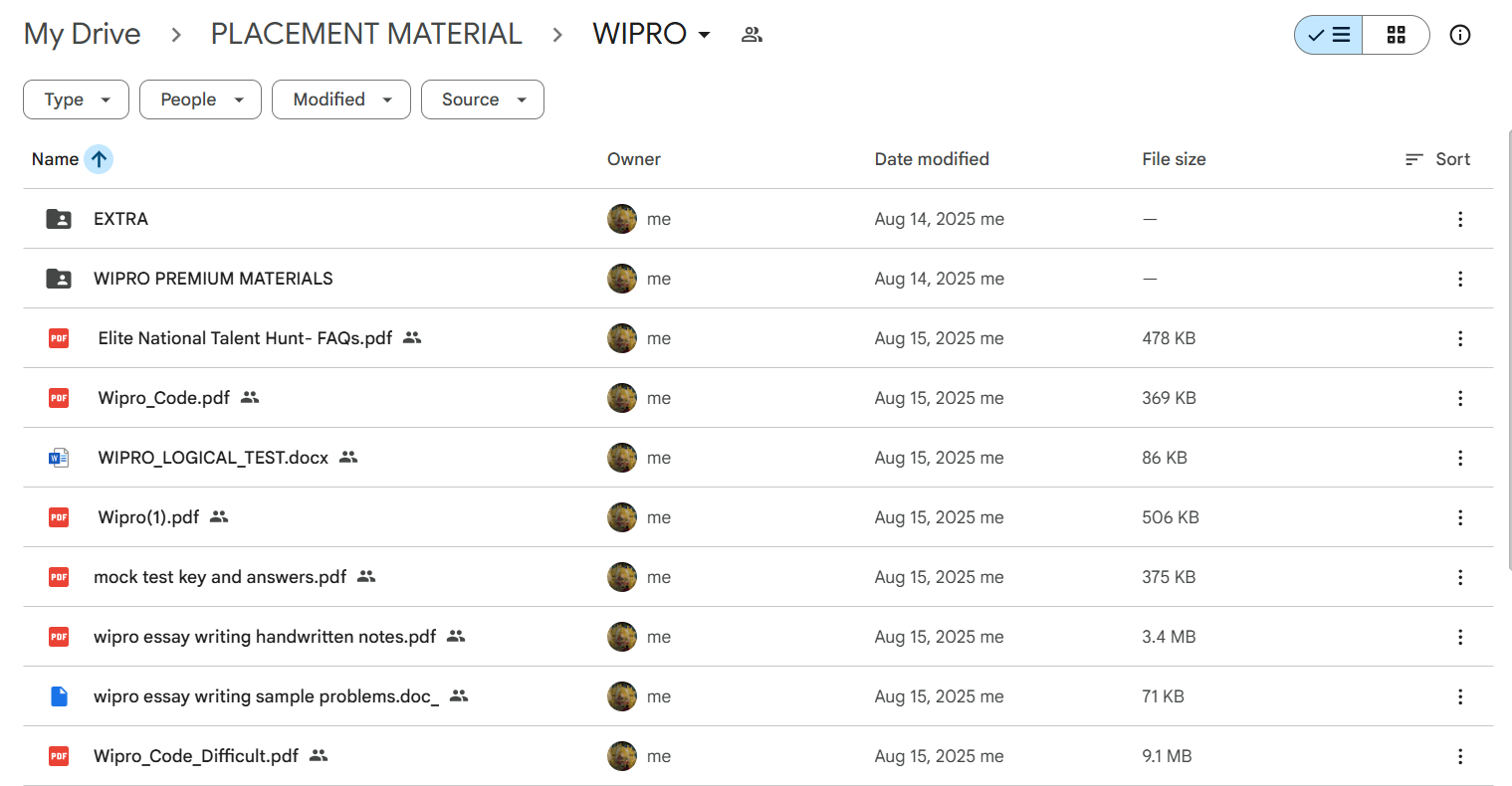The image size is (1512, 786).
Task: Click the Date modified column header
Action: [x=932, y=159]
